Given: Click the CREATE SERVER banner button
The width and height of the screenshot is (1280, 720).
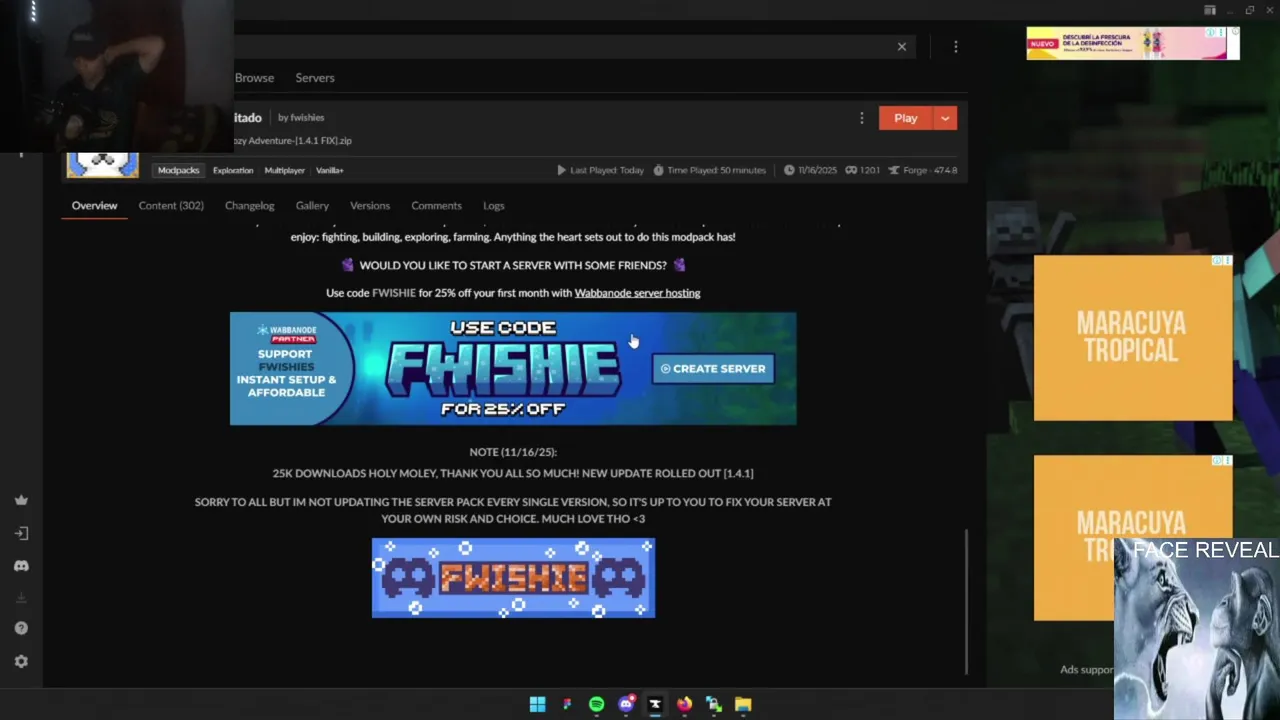Looking at the screenshot, I should 713,369.
